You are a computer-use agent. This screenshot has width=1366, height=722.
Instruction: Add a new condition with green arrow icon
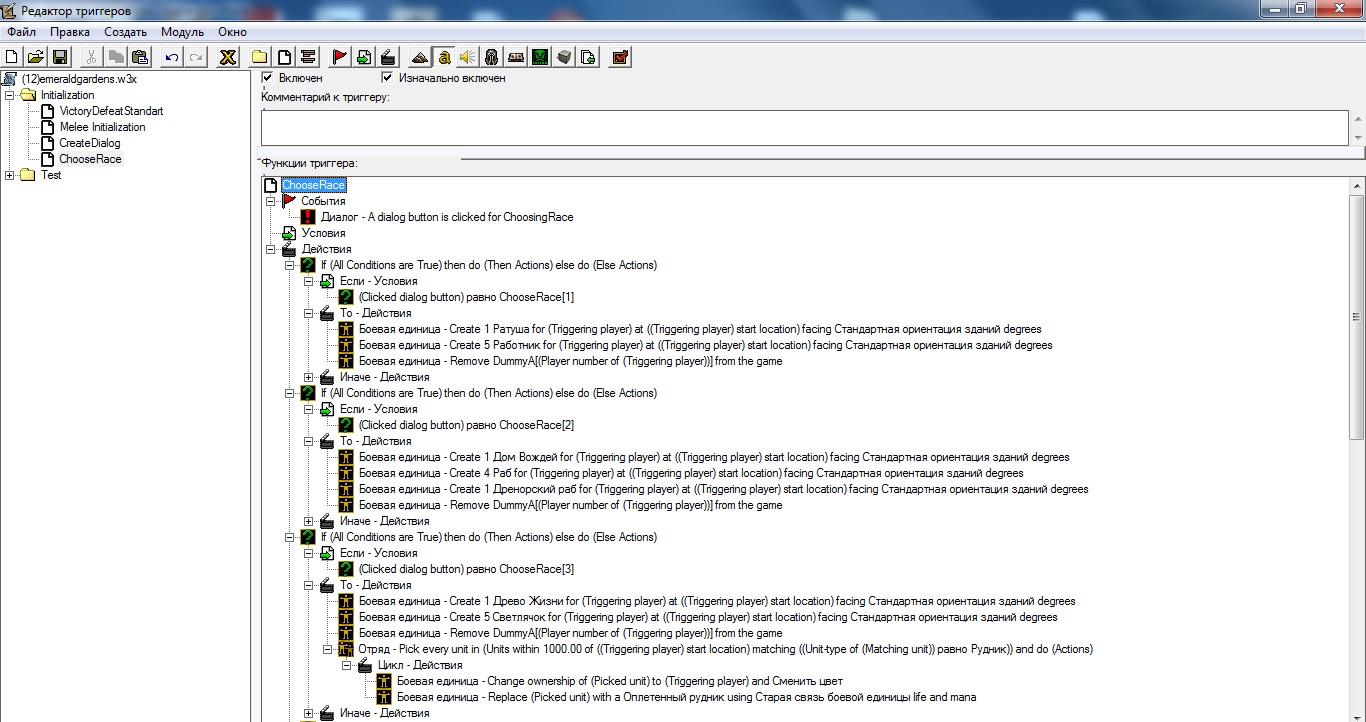364,57
